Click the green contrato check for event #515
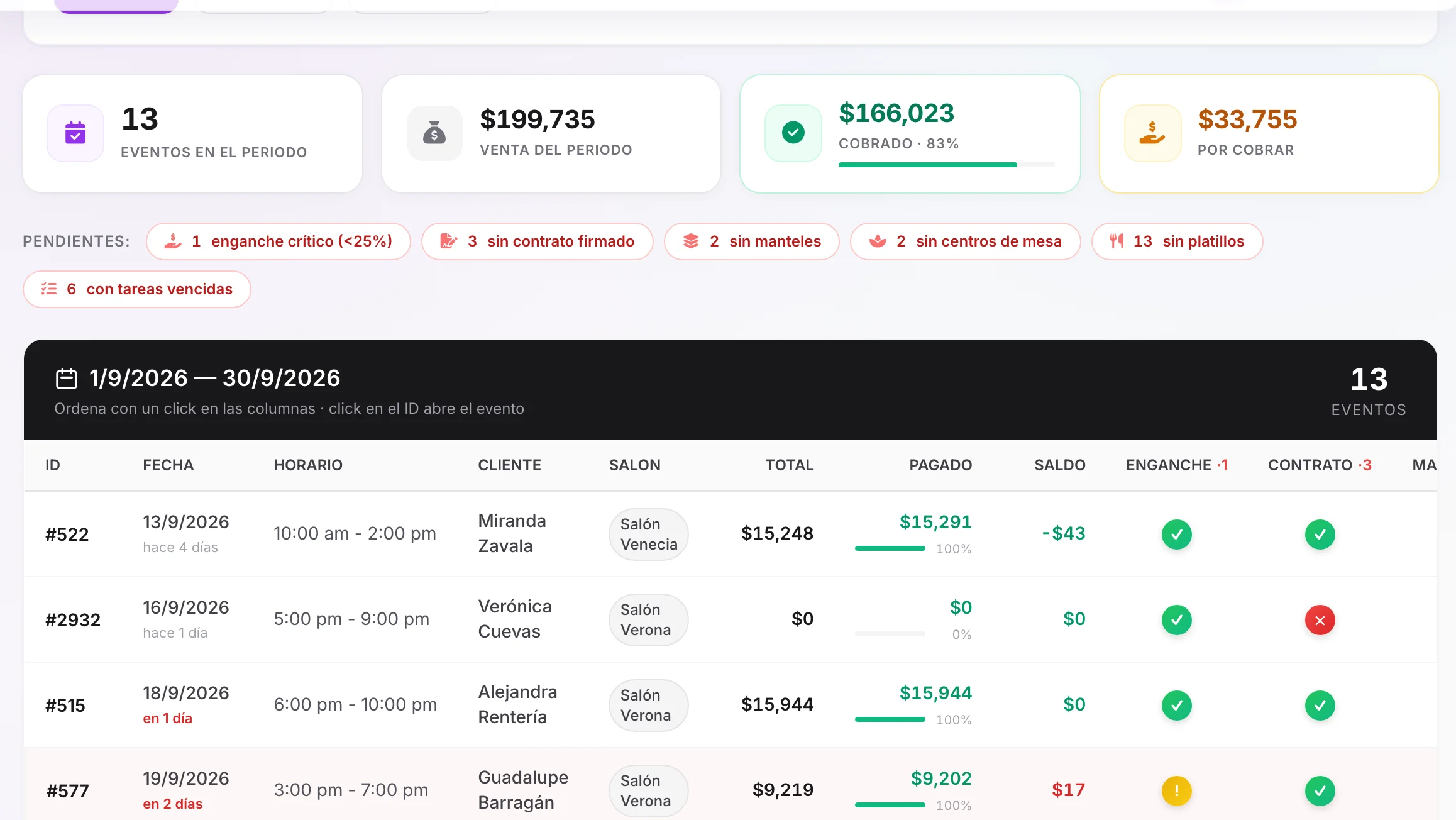 tap(1320, 706)
